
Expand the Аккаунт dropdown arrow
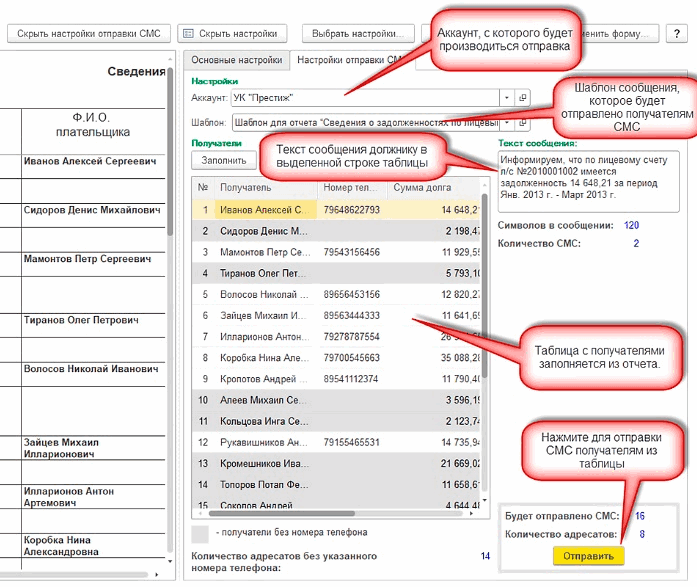(507, 98)
